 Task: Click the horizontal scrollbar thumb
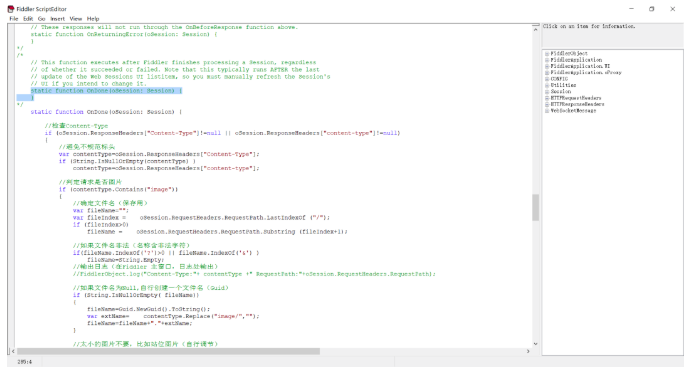point(168,351)
